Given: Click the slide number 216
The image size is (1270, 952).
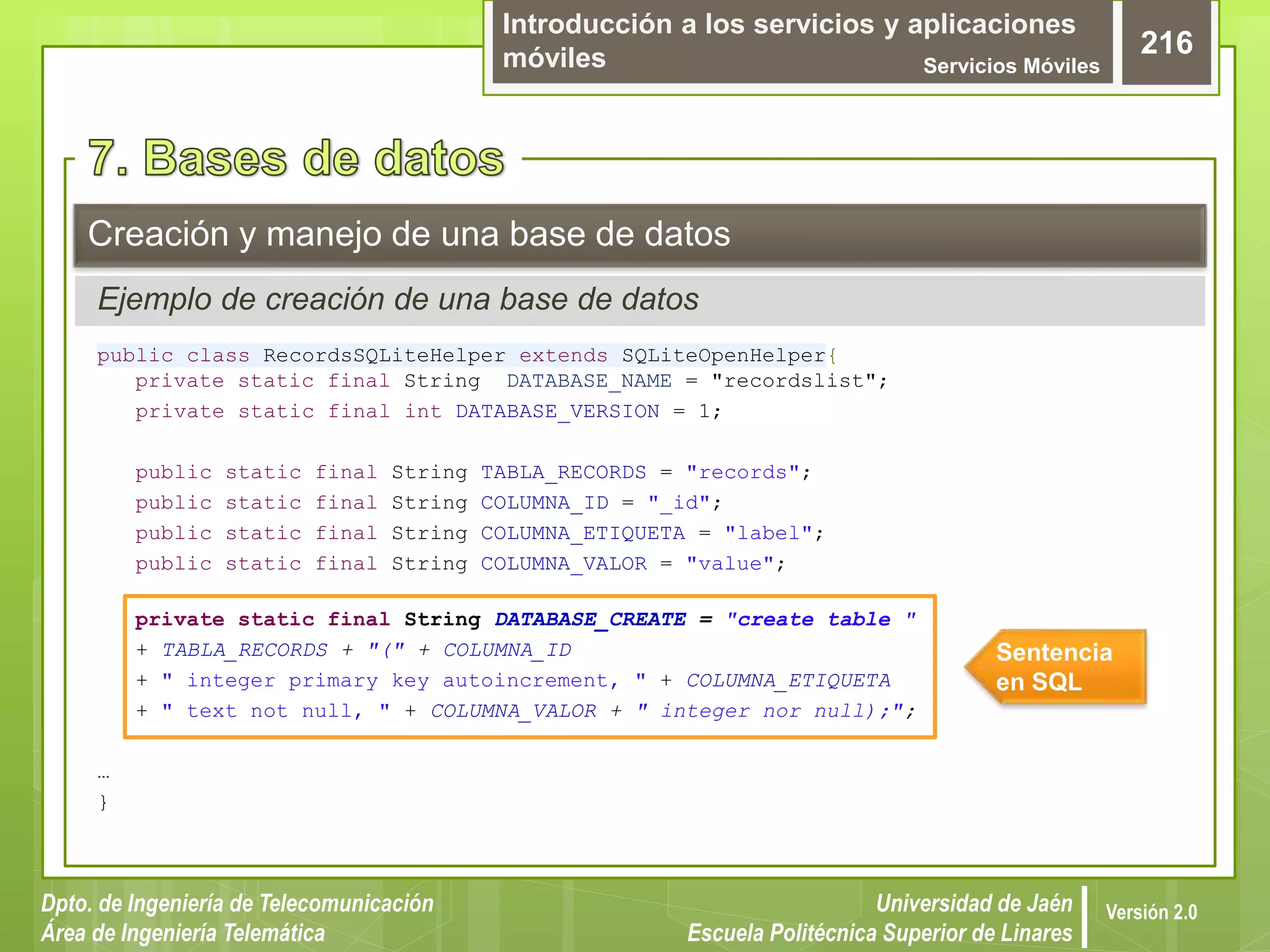Looking at the screenshot, I should click(1166, 43).
